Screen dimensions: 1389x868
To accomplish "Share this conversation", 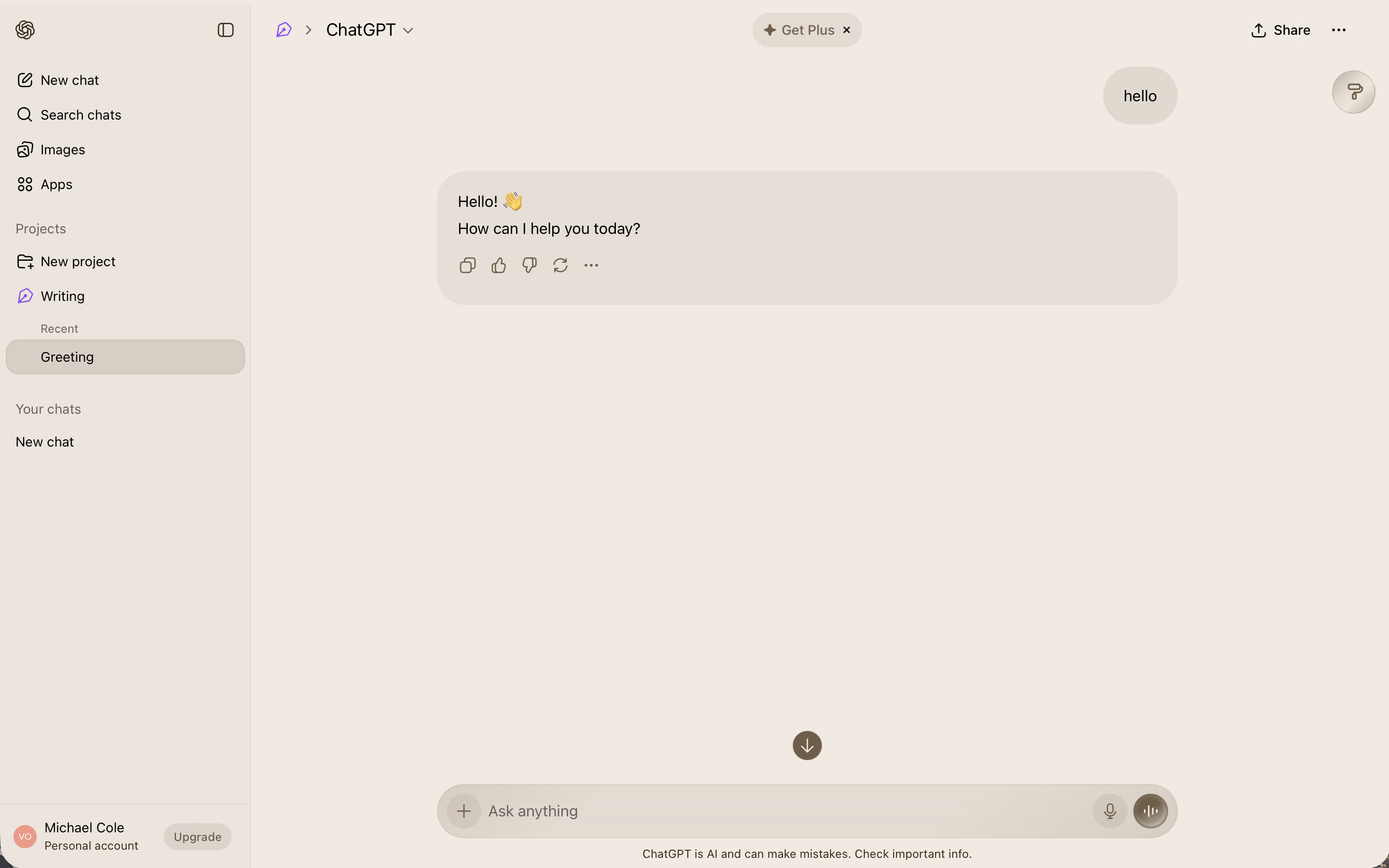I will [x=1280, y=30].
